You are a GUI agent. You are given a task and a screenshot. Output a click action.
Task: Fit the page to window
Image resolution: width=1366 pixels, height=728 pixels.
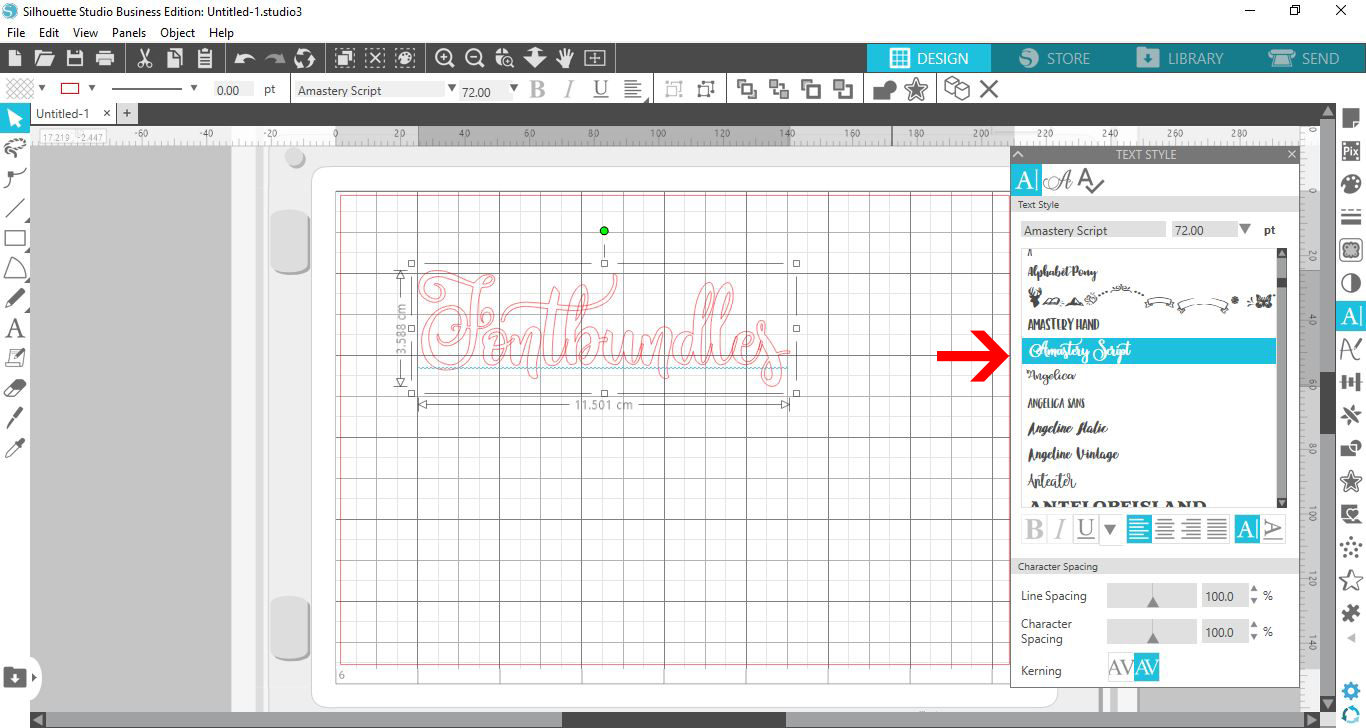595,58
